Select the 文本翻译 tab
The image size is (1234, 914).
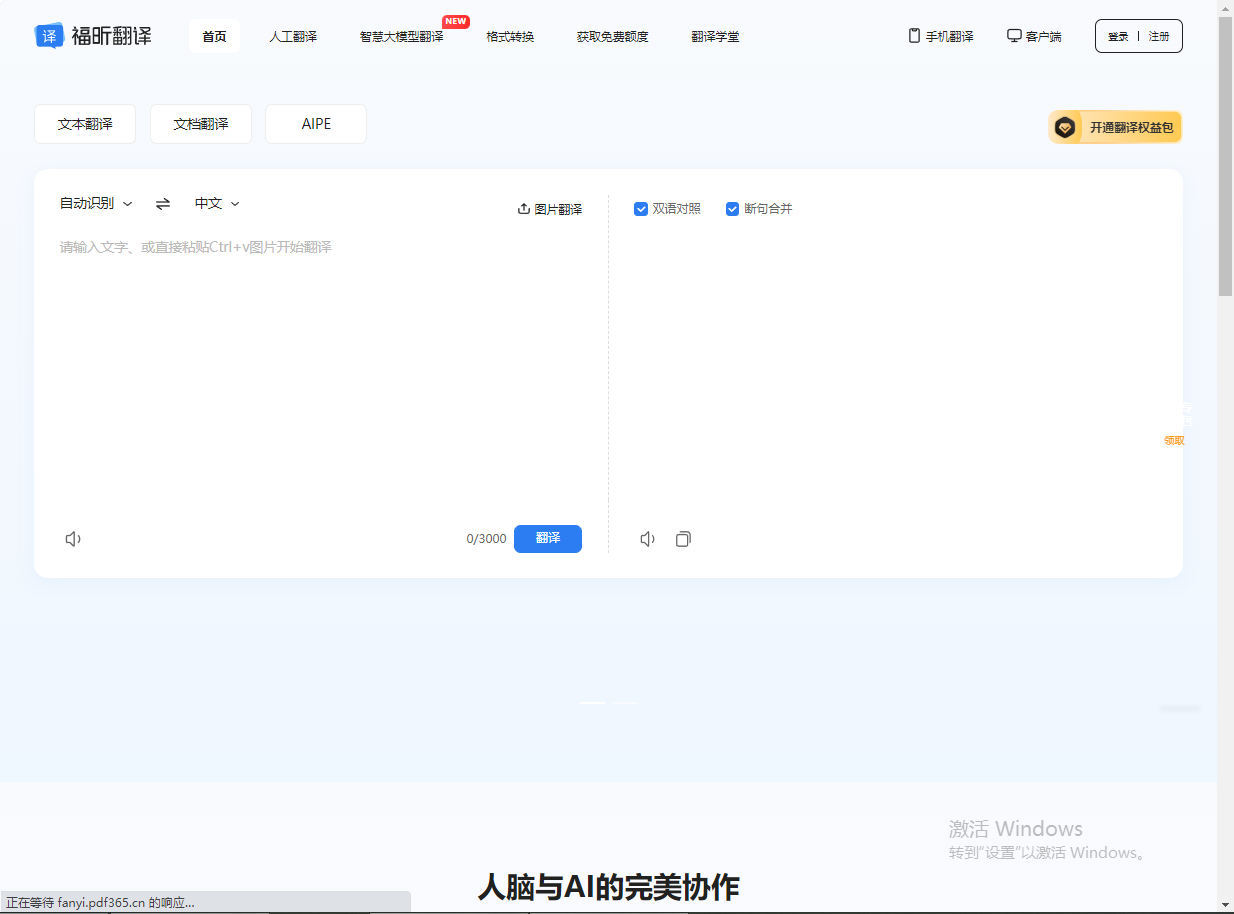tap(85, 124)
